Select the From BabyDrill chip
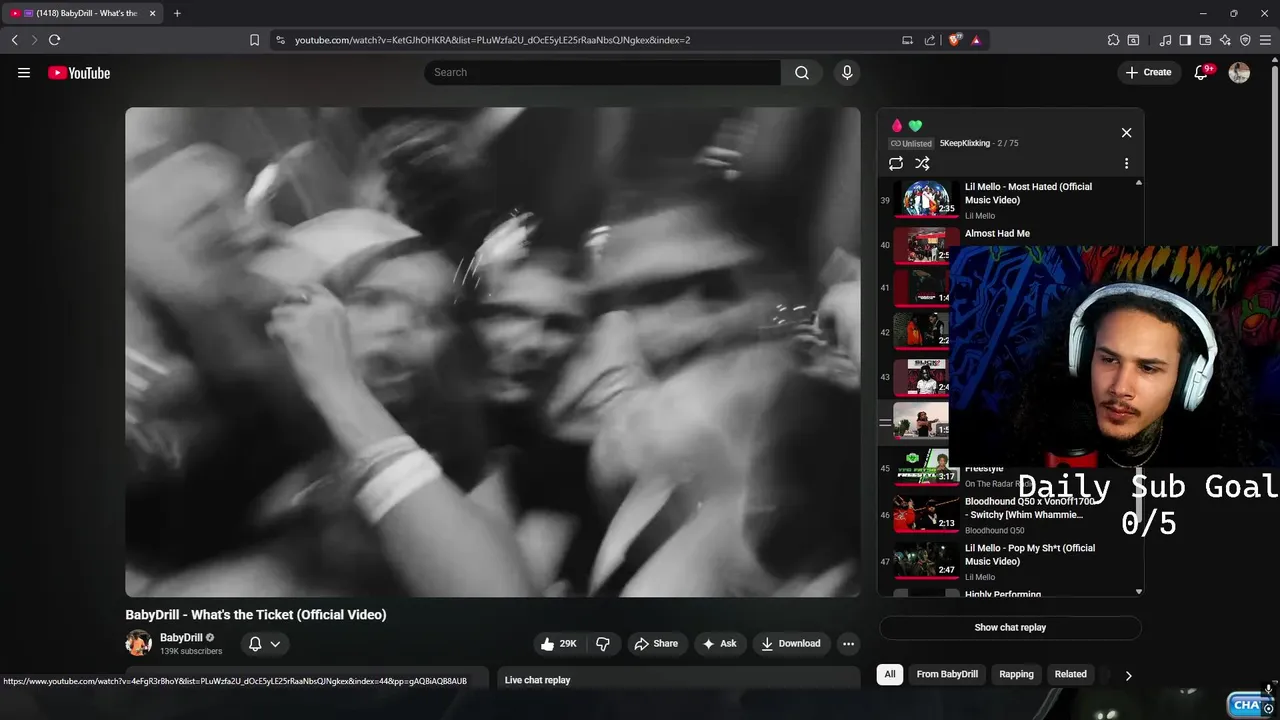The height and width of the screenshot is (720, 1280). click(947, 674)
